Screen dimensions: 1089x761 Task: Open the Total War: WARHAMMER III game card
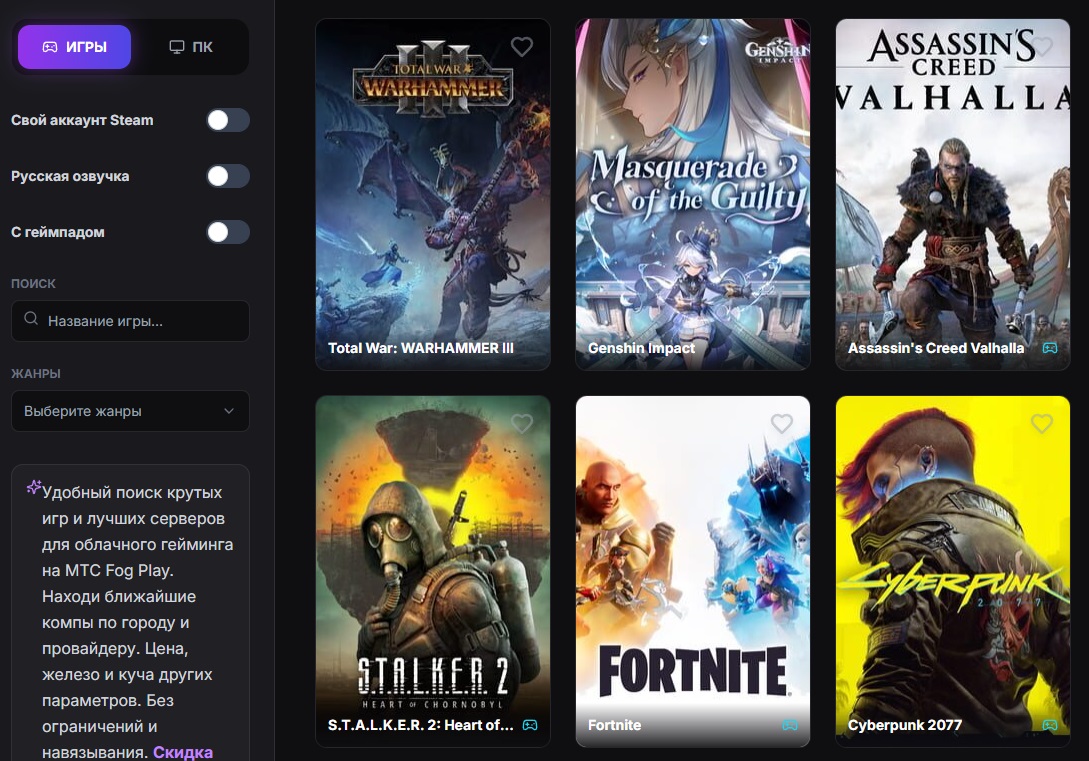click(x=433, y=194)
